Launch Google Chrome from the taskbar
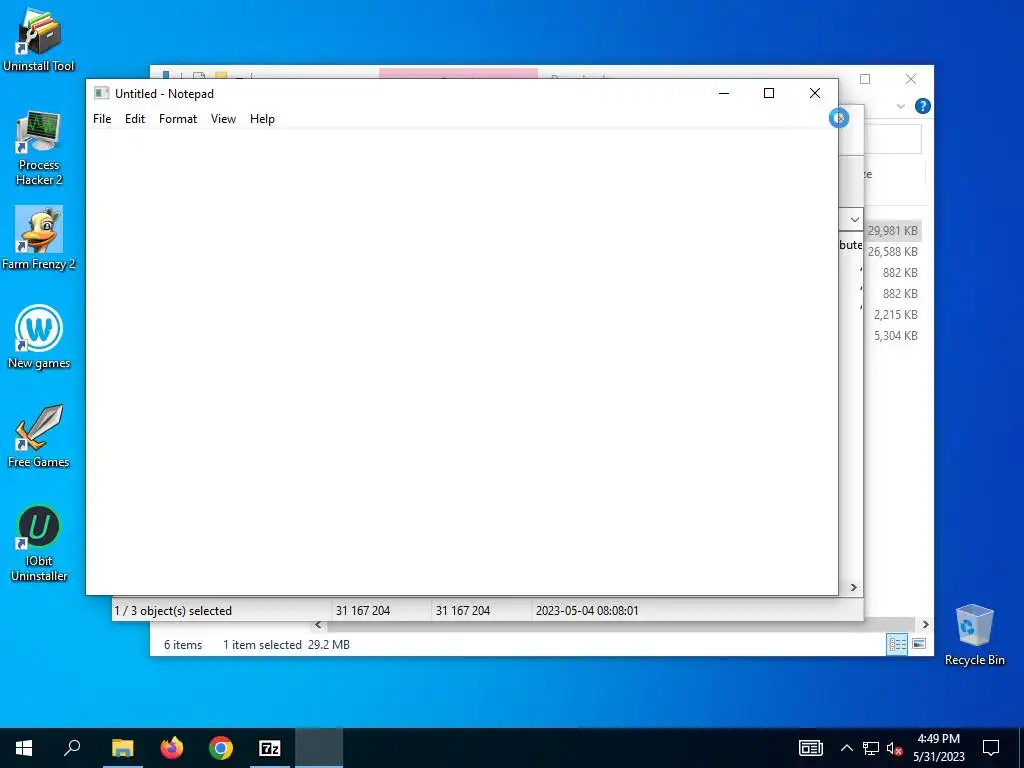The height and width of the screenshot is (768, 1024). pyautogui.click(x=221, y=748)
